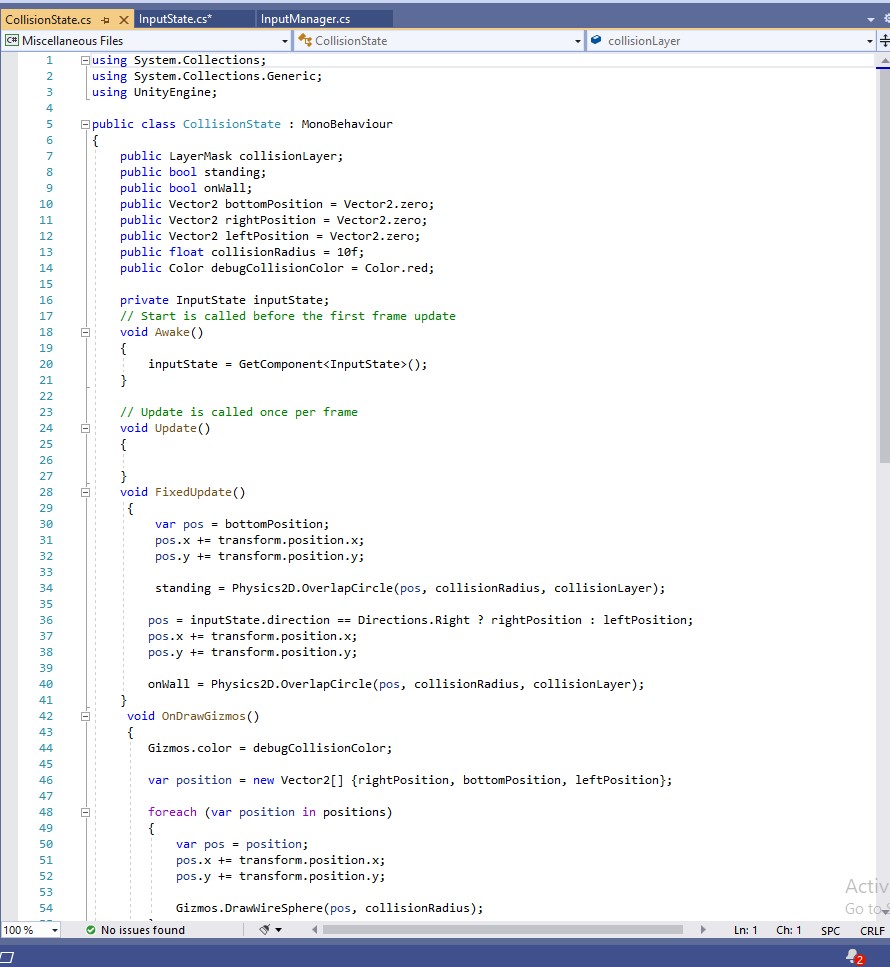Click the horizontal scrollbar above the status bar
Screen dimensions: 890x967
click(500, 930)
